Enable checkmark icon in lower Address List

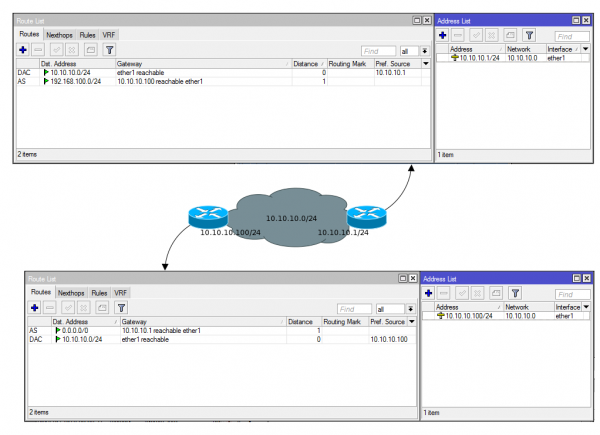(x=462, y=293)
